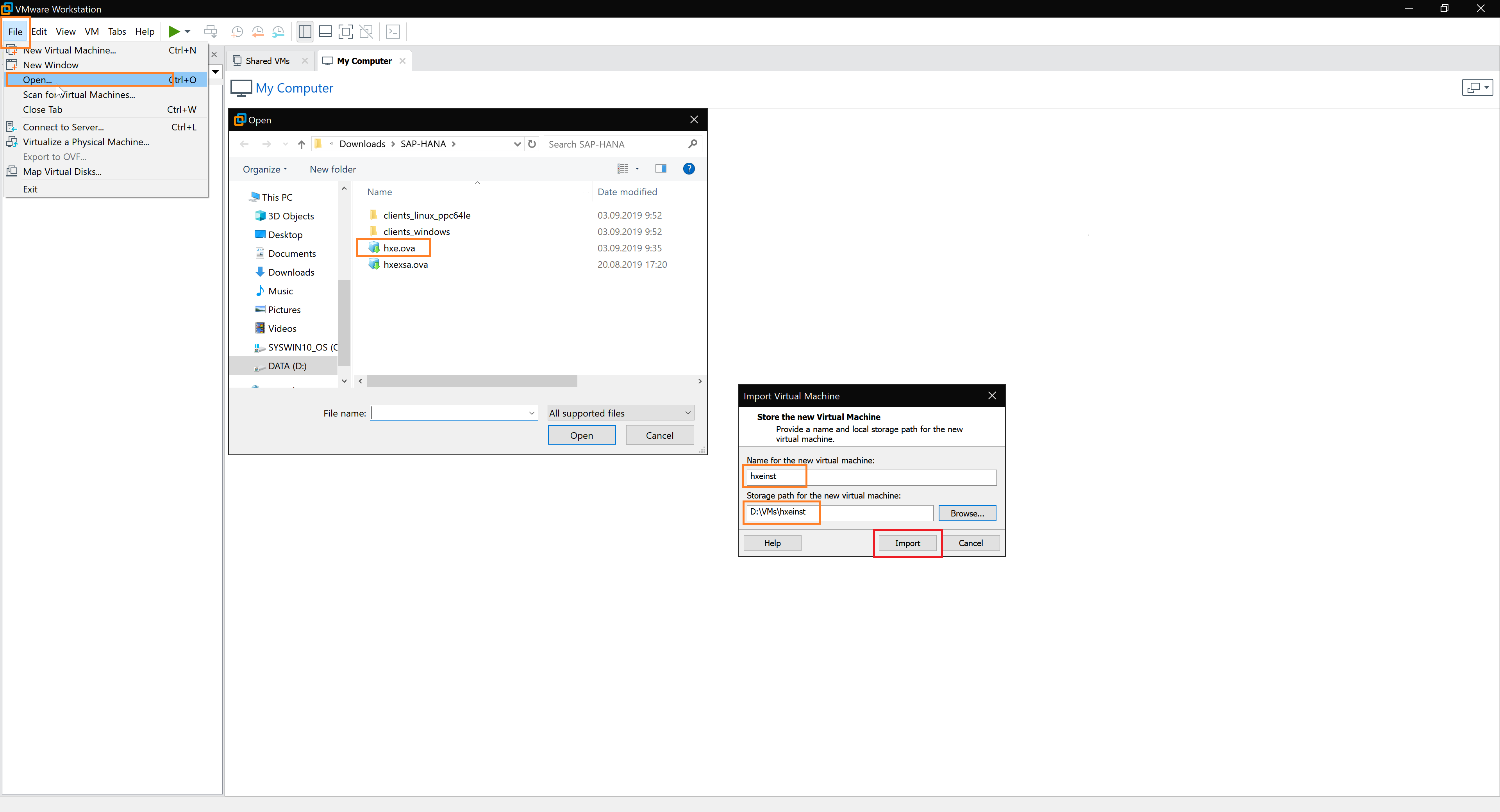The height and width of the screenshot is (812, 1500).
Task: Select Map Virtual Disks menu entry
Action: pyautogui.click(x=106, y=172)
